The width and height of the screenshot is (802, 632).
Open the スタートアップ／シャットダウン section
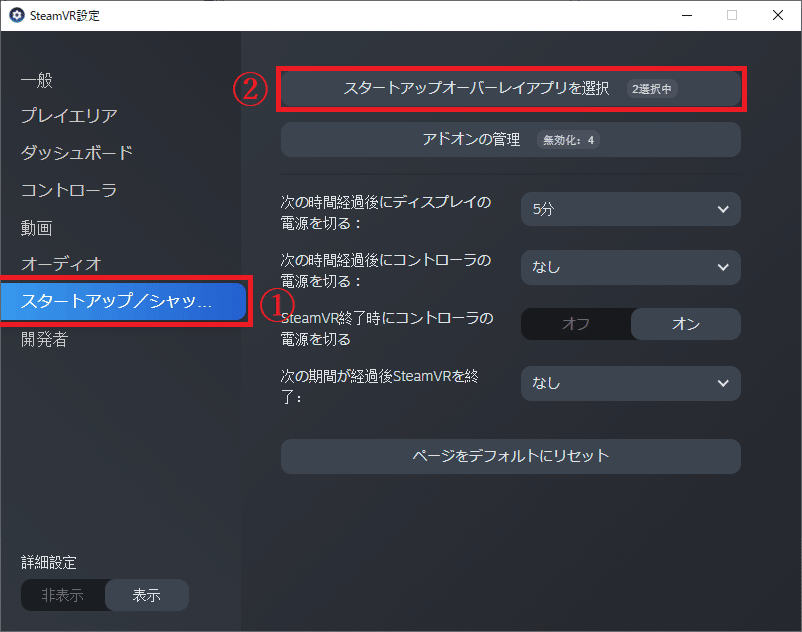120,301
